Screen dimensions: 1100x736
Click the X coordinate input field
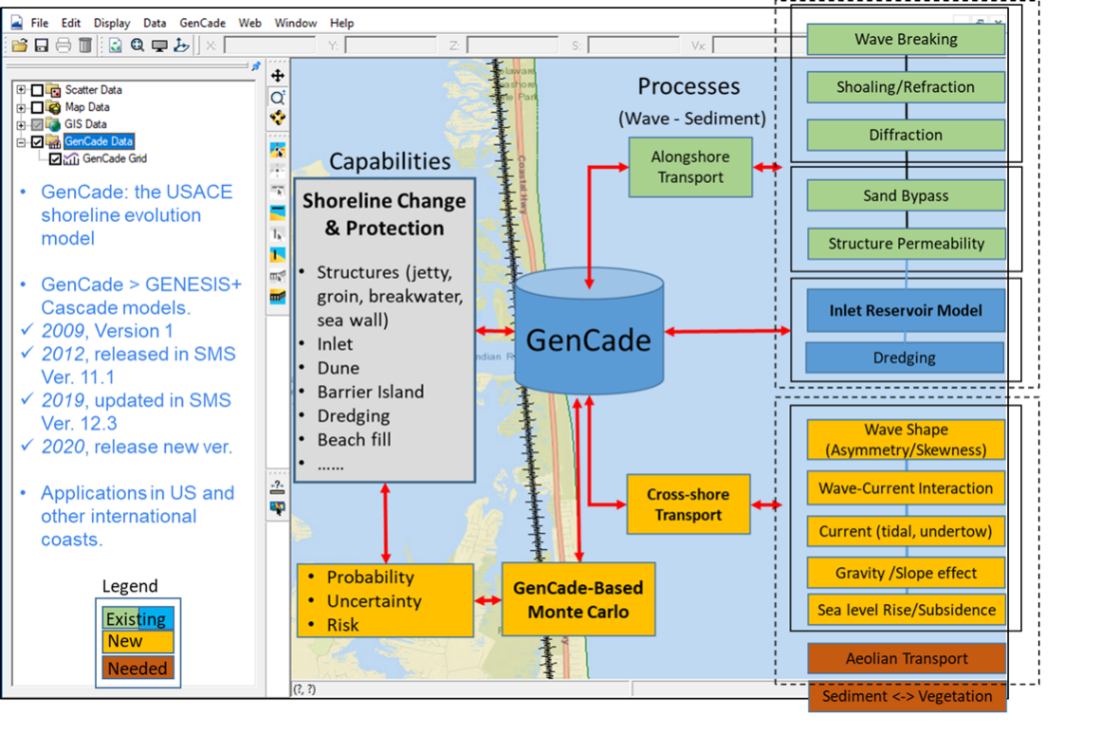(269, 46)
